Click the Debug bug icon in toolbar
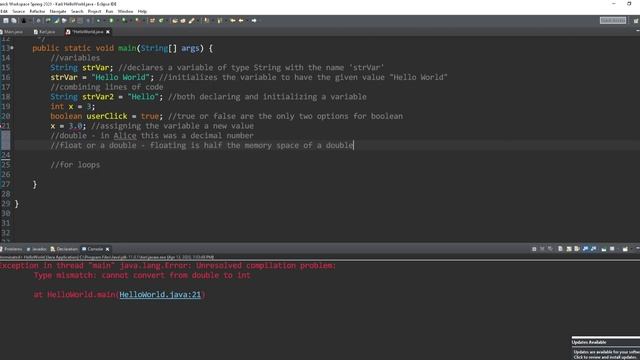 (98, 20)
